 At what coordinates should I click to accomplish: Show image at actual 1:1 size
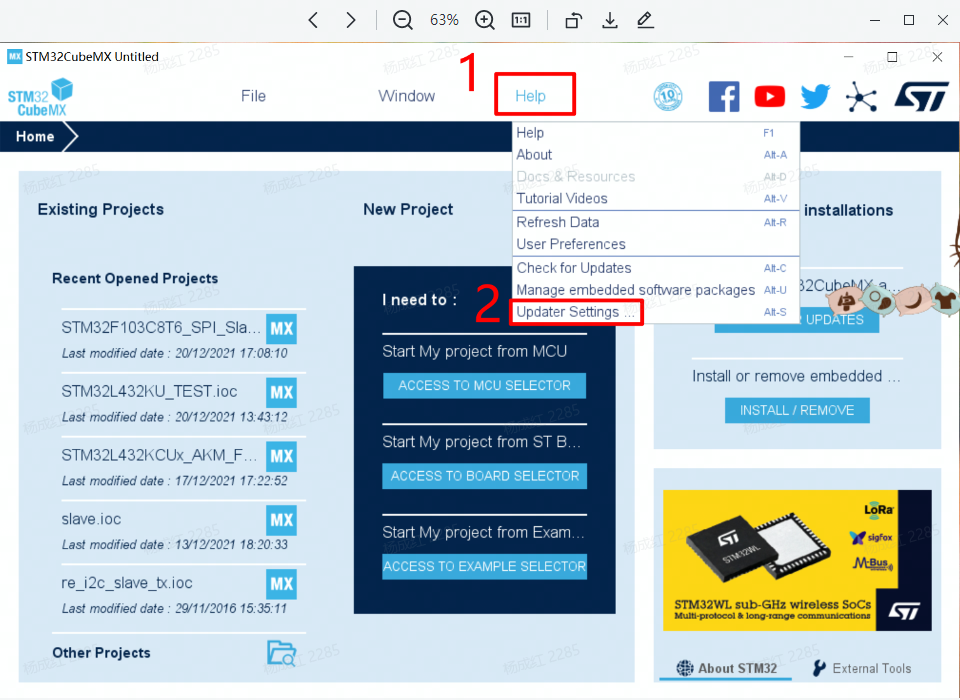(x=520, y=20)
